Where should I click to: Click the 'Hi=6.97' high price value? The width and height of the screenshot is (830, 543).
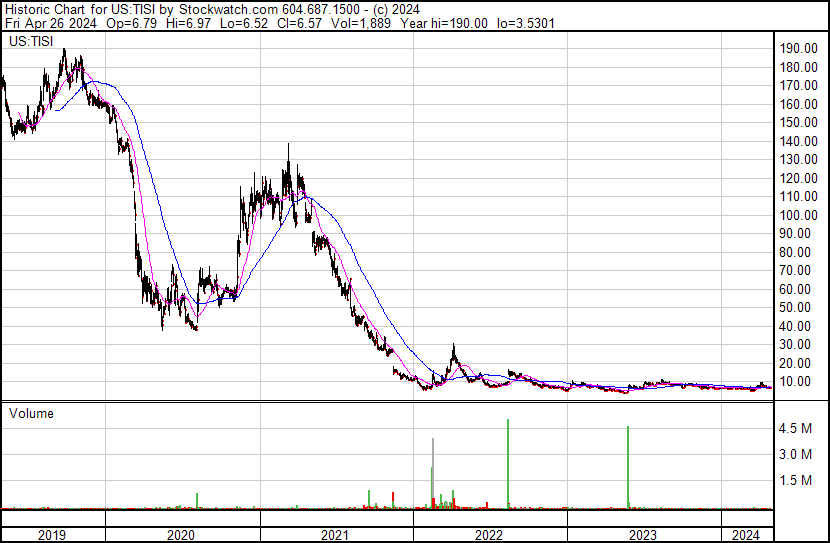(188, 23)
